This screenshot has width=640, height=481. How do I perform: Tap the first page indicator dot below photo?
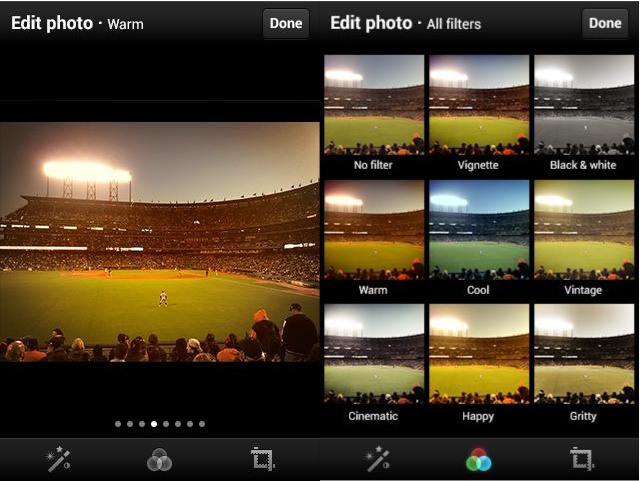point(118,424)
